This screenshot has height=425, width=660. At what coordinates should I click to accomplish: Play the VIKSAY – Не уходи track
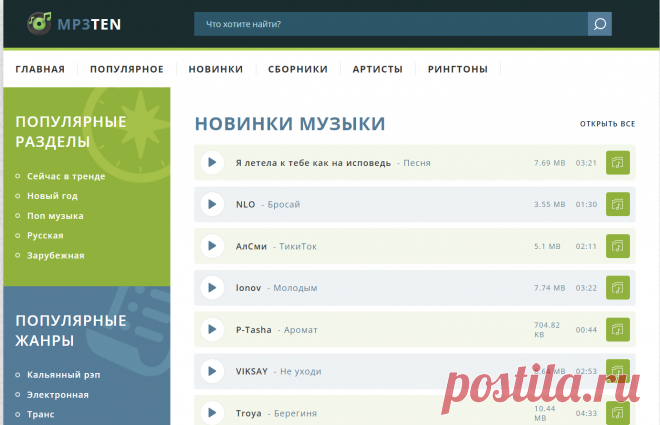[211, 371]
